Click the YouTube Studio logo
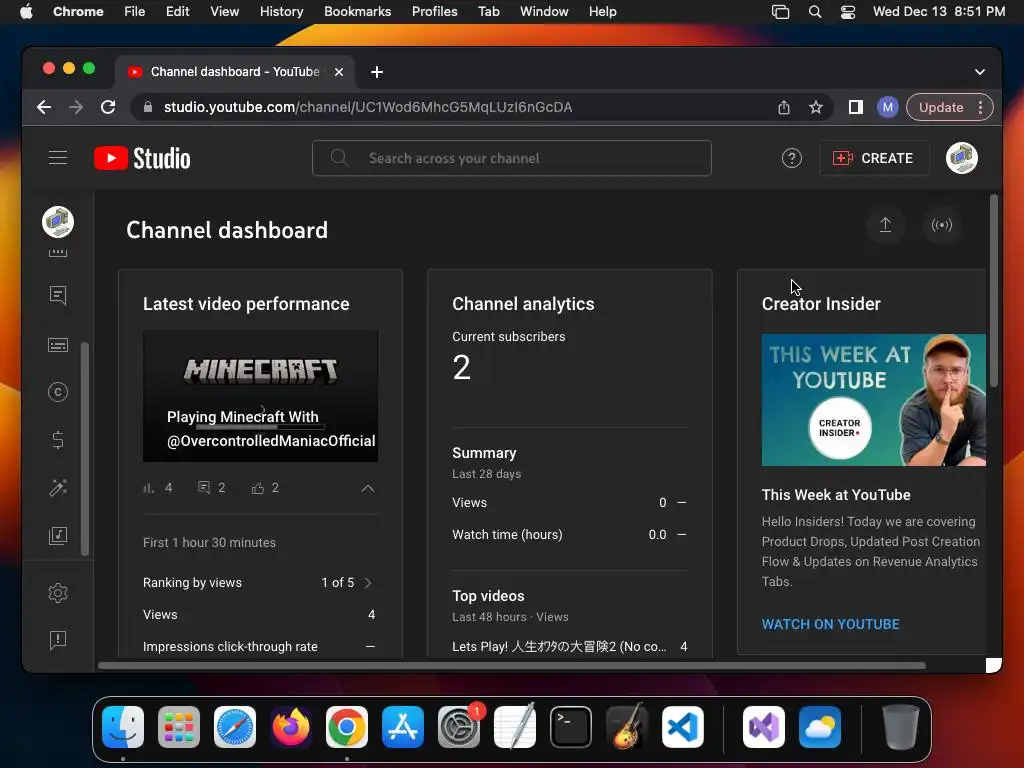 (x=142, y=158)
